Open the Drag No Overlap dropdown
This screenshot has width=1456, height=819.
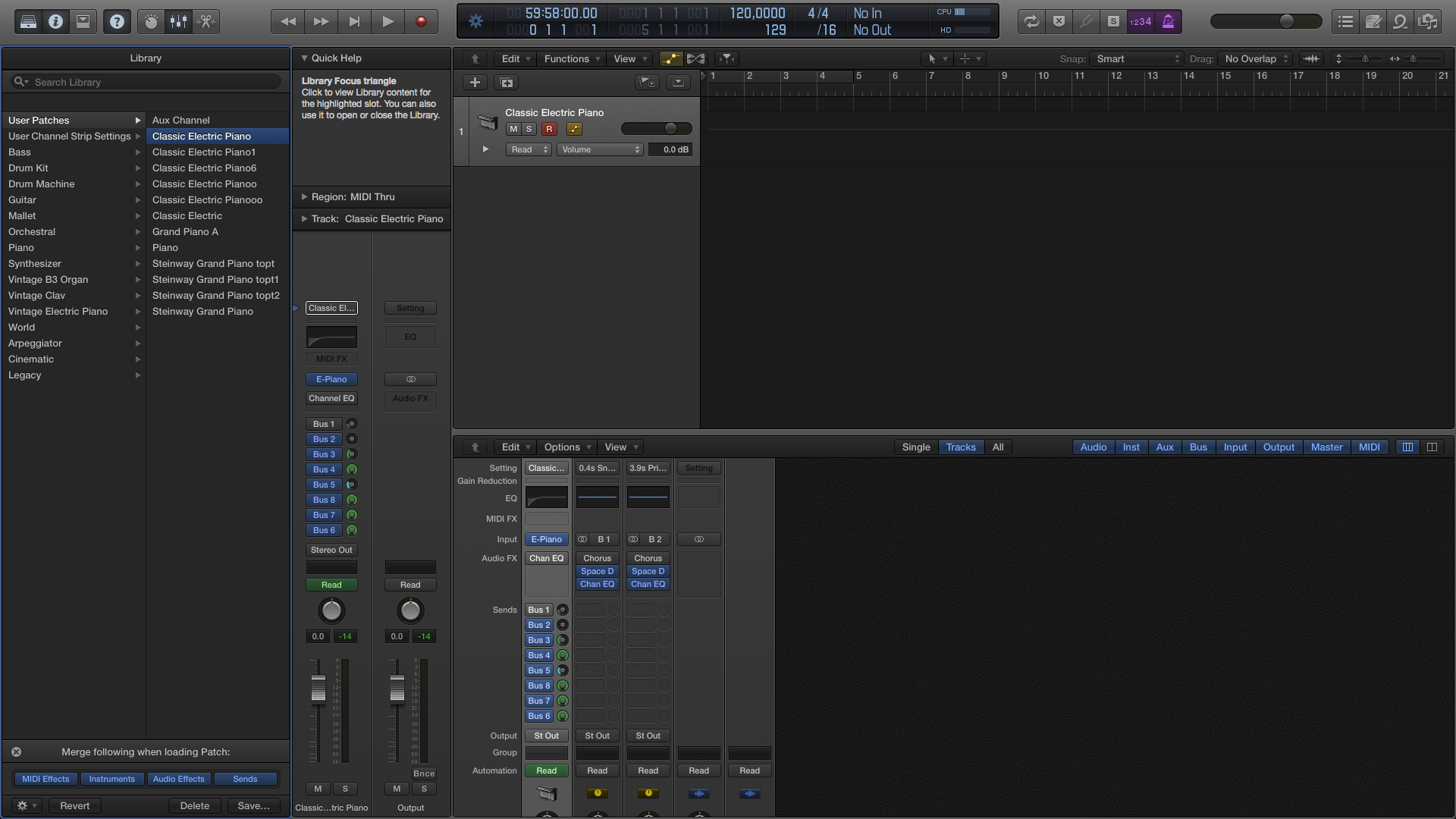(1256, 58)
